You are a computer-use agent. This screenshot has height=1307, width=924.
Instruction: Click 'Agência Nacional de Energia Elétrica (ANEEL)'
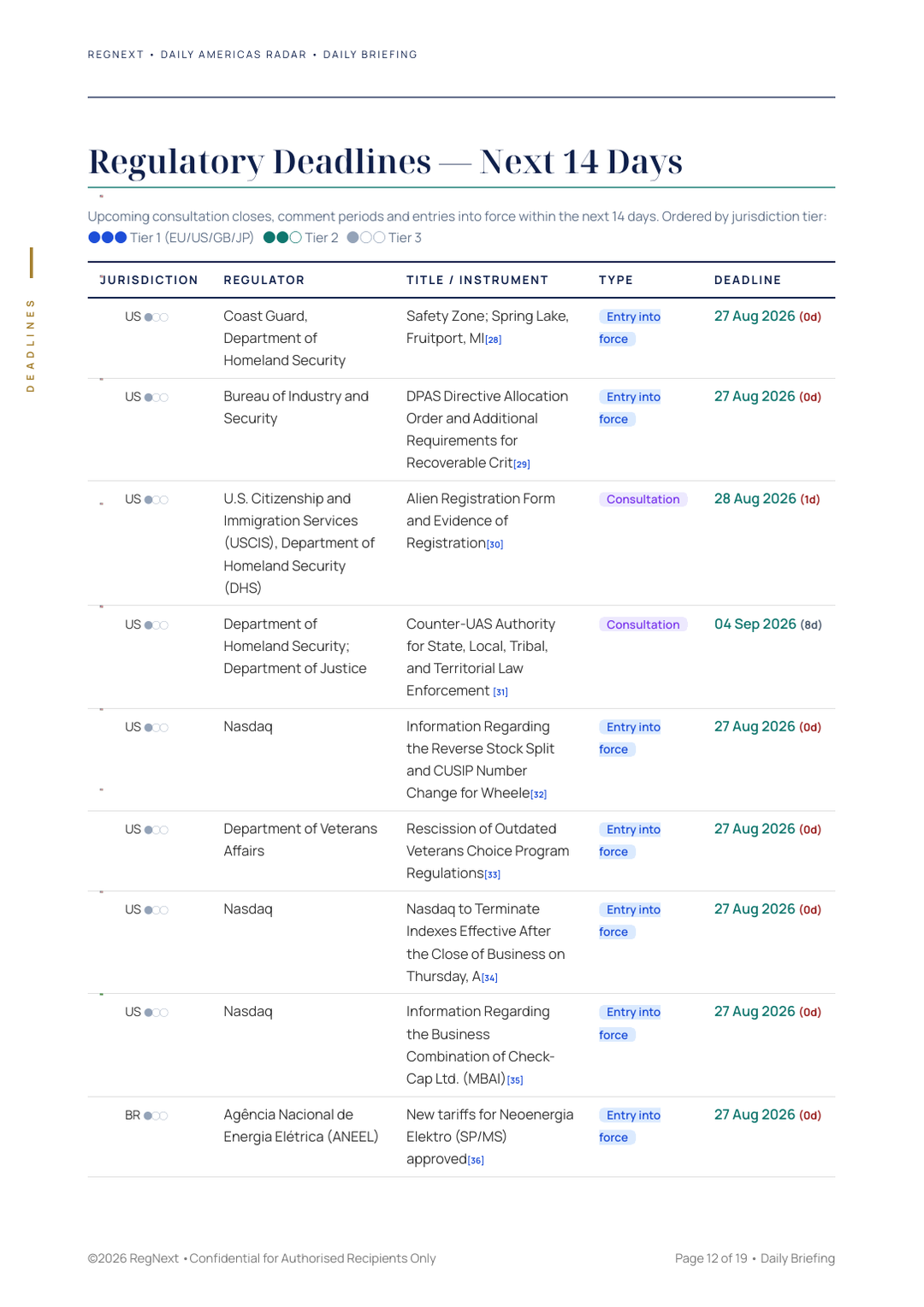click(301, 1127)
